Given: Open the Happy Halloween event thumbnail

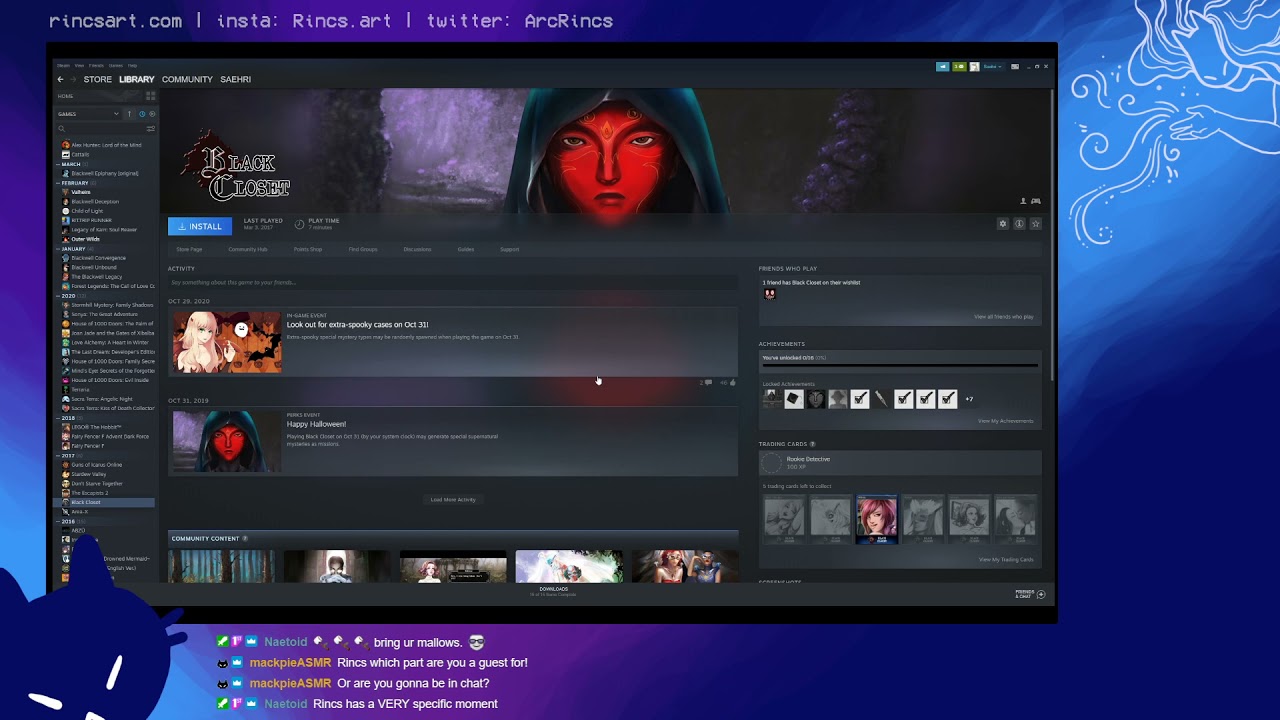Looking at the screenshot, I should pyautogui.click(x=227, y=441).
